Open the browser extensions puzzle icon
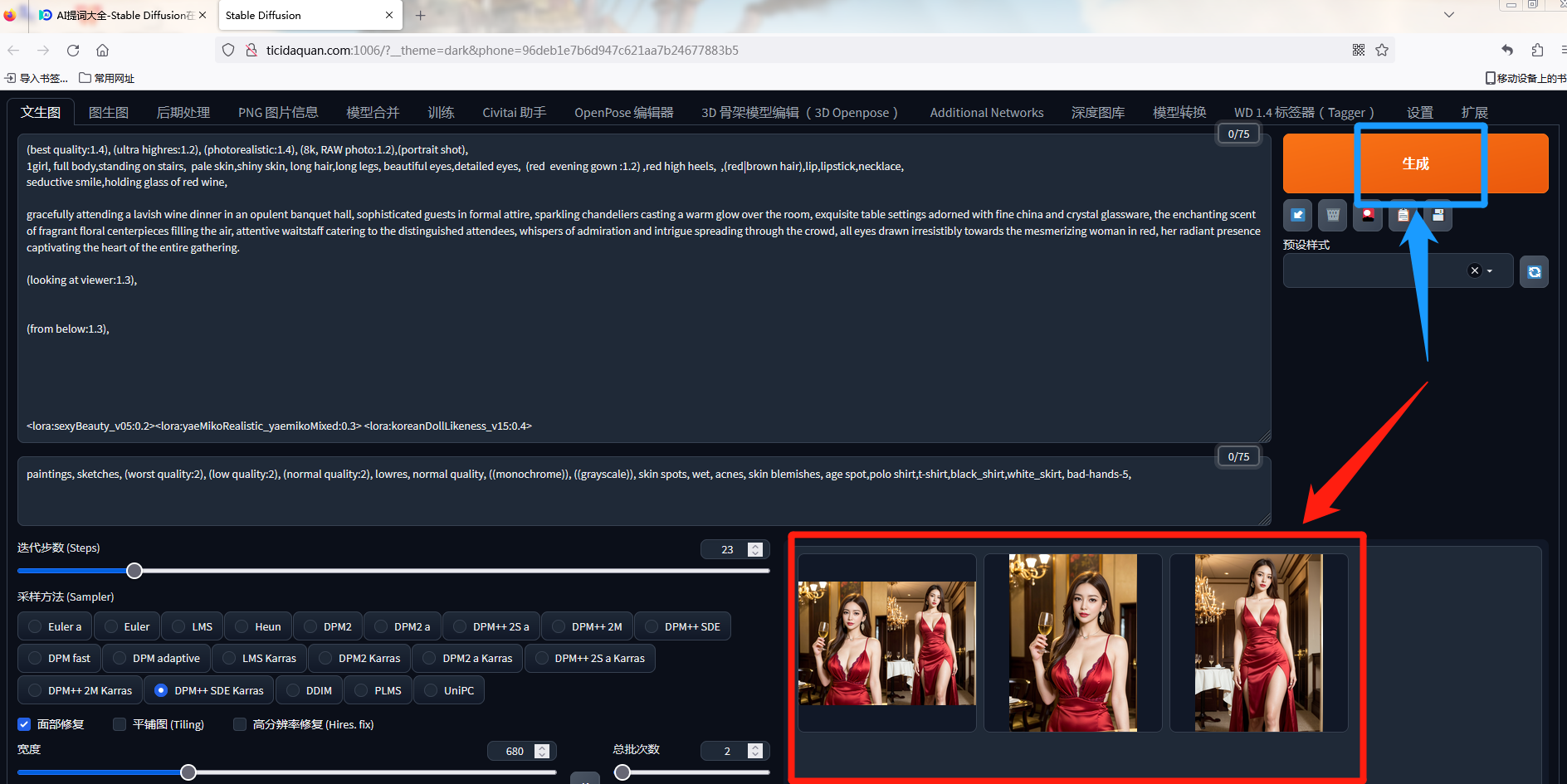 1537,50
